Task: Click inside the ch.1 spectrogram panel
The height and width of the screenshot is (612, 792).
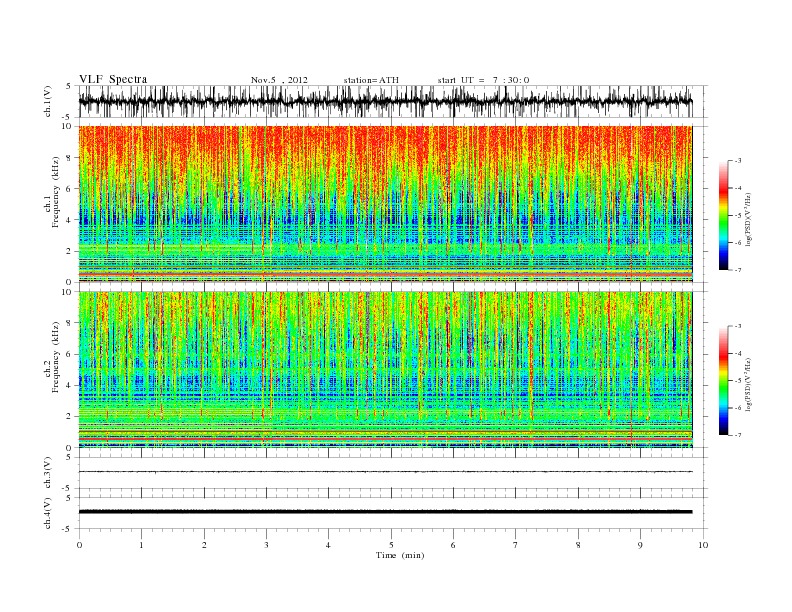Action: point(385,204)
